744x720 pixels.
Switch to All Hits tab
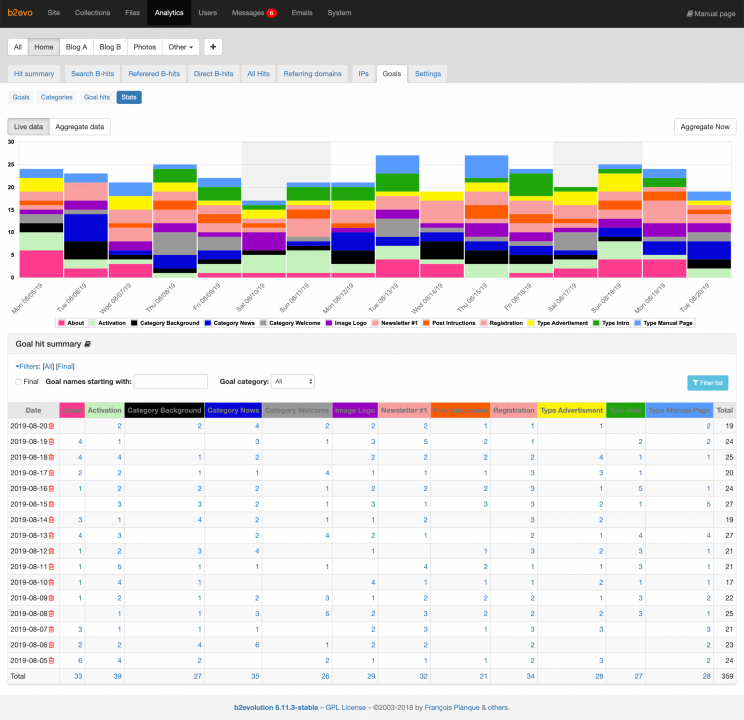(258, 74)
